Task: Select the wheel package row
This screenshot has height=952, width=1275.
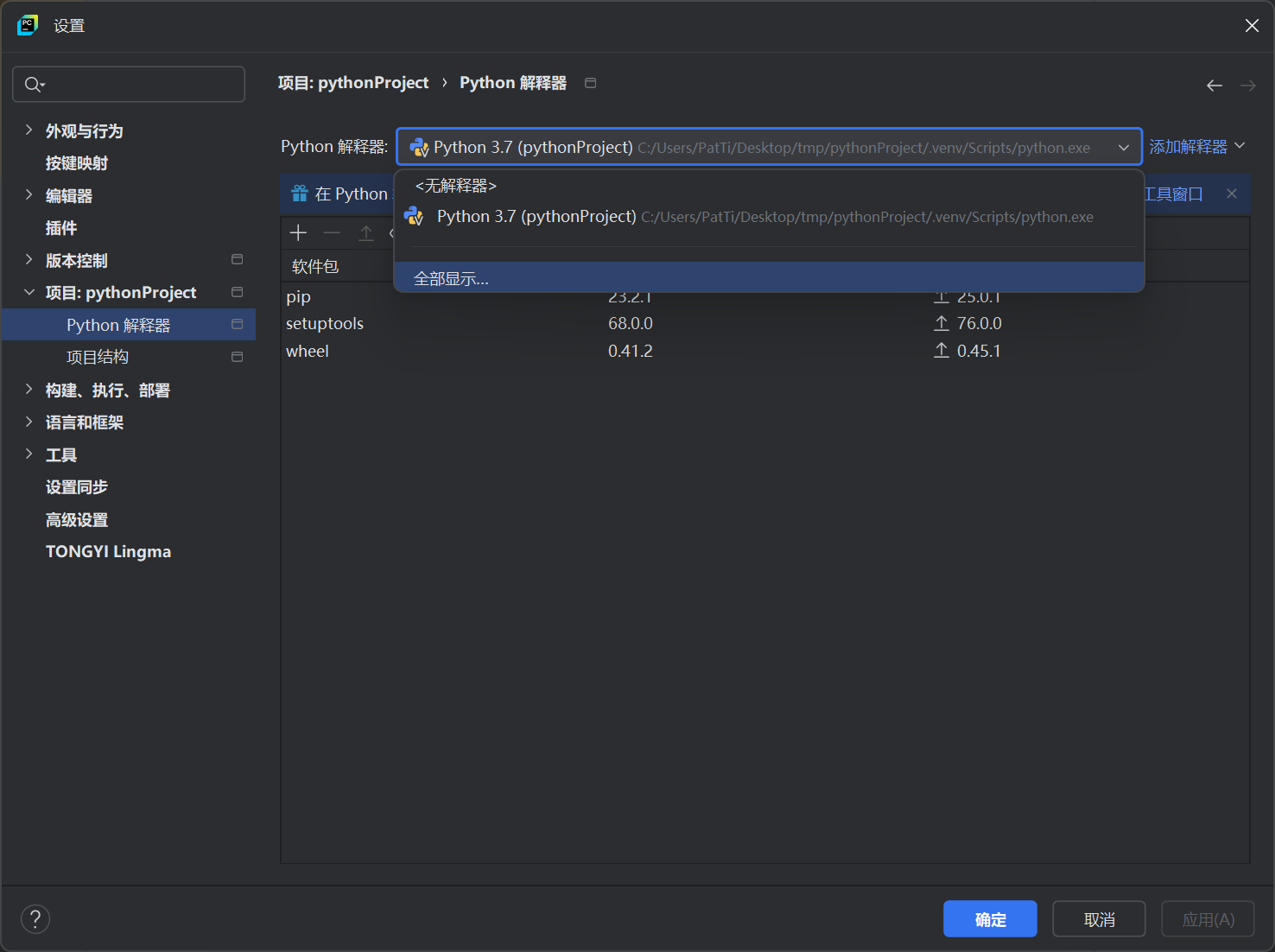Action: coord(764,351)
